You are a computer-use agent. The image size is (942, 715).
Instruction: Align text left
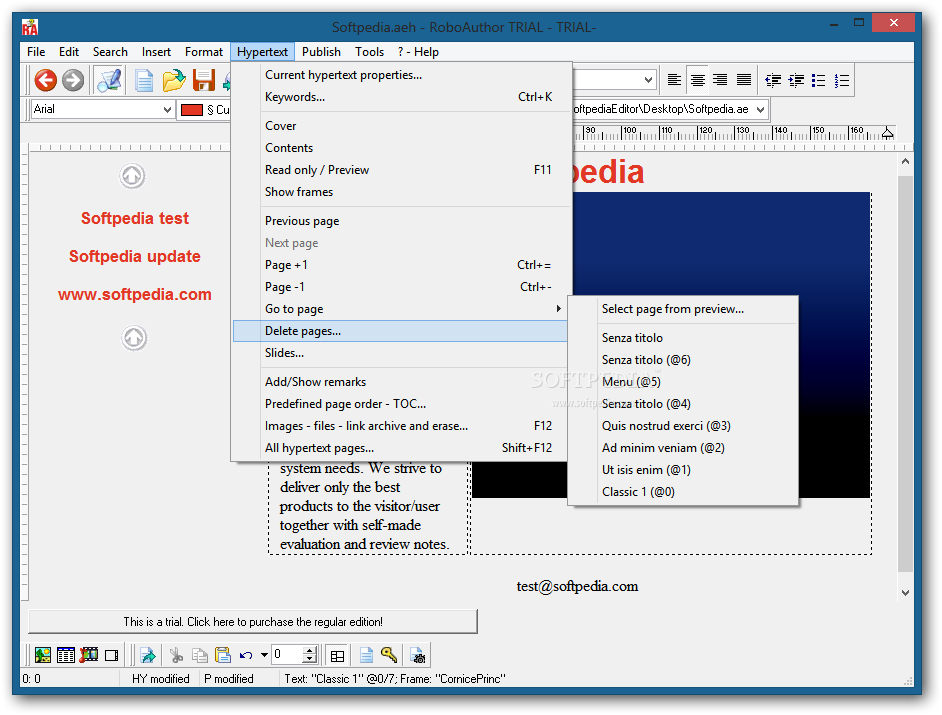pyautogui.click(x=674, y=80)
